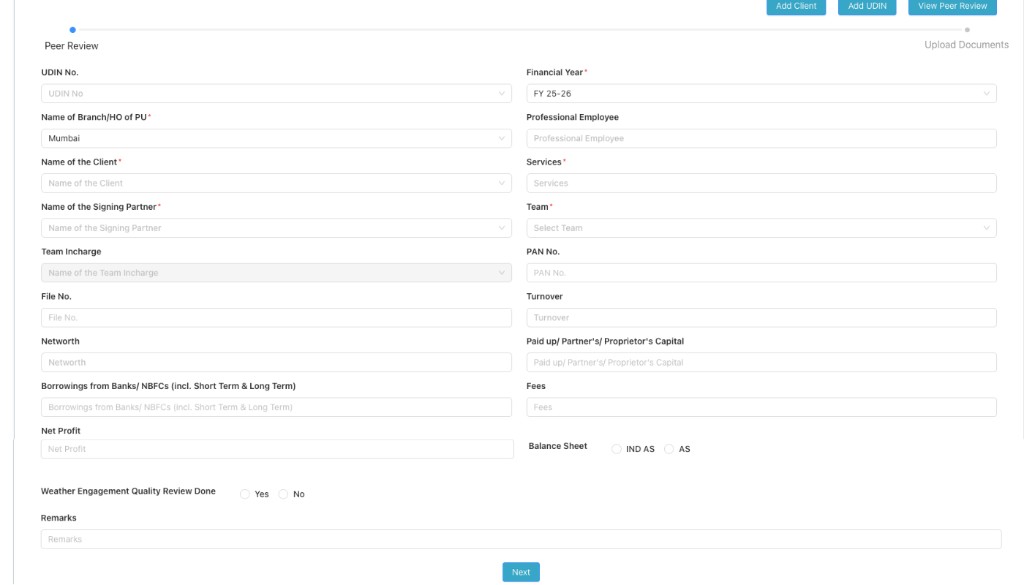Open the Name of the Client dropdown

click(276, 182)
